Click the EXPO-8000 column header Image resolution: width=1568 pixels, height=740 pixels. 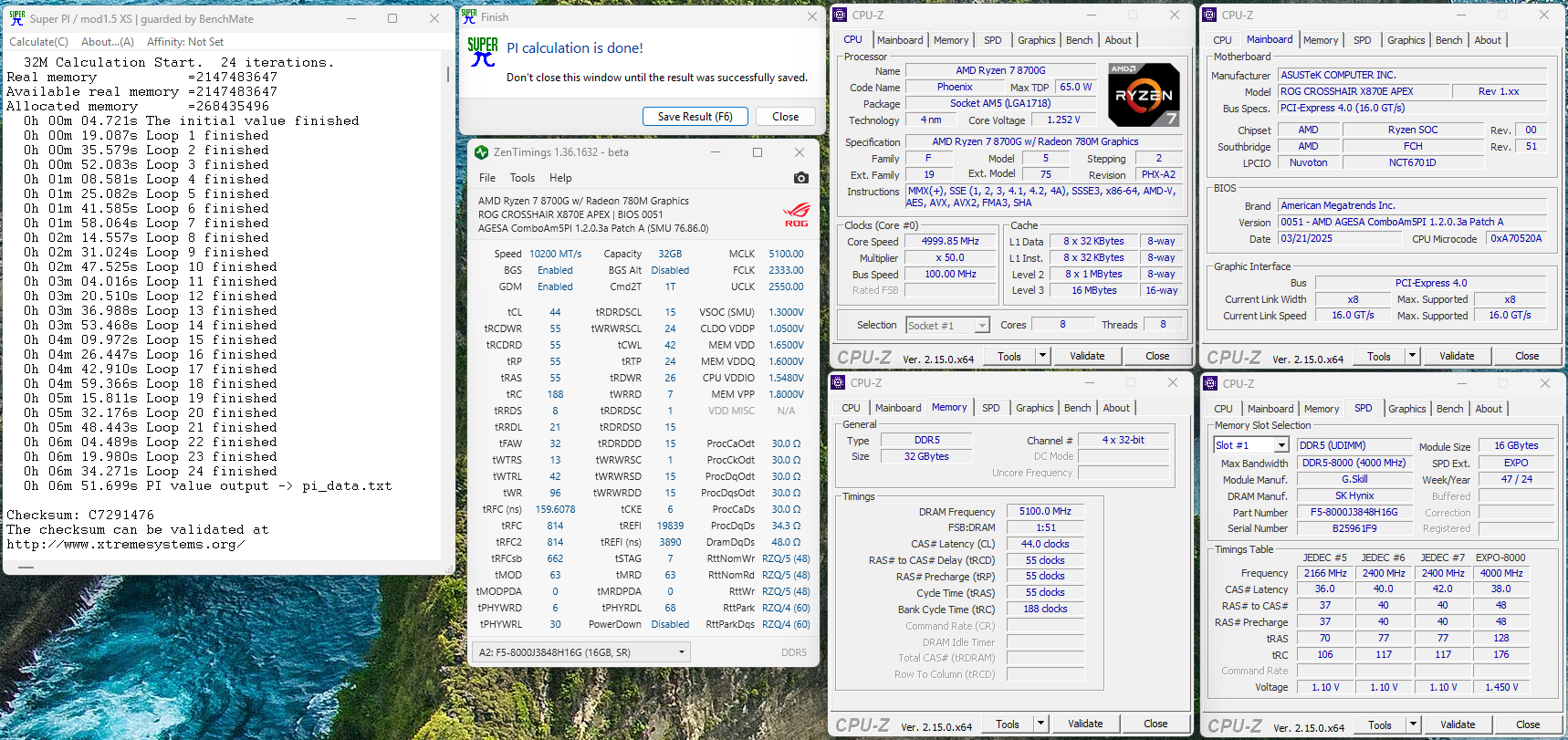[x=1500, y=558]
